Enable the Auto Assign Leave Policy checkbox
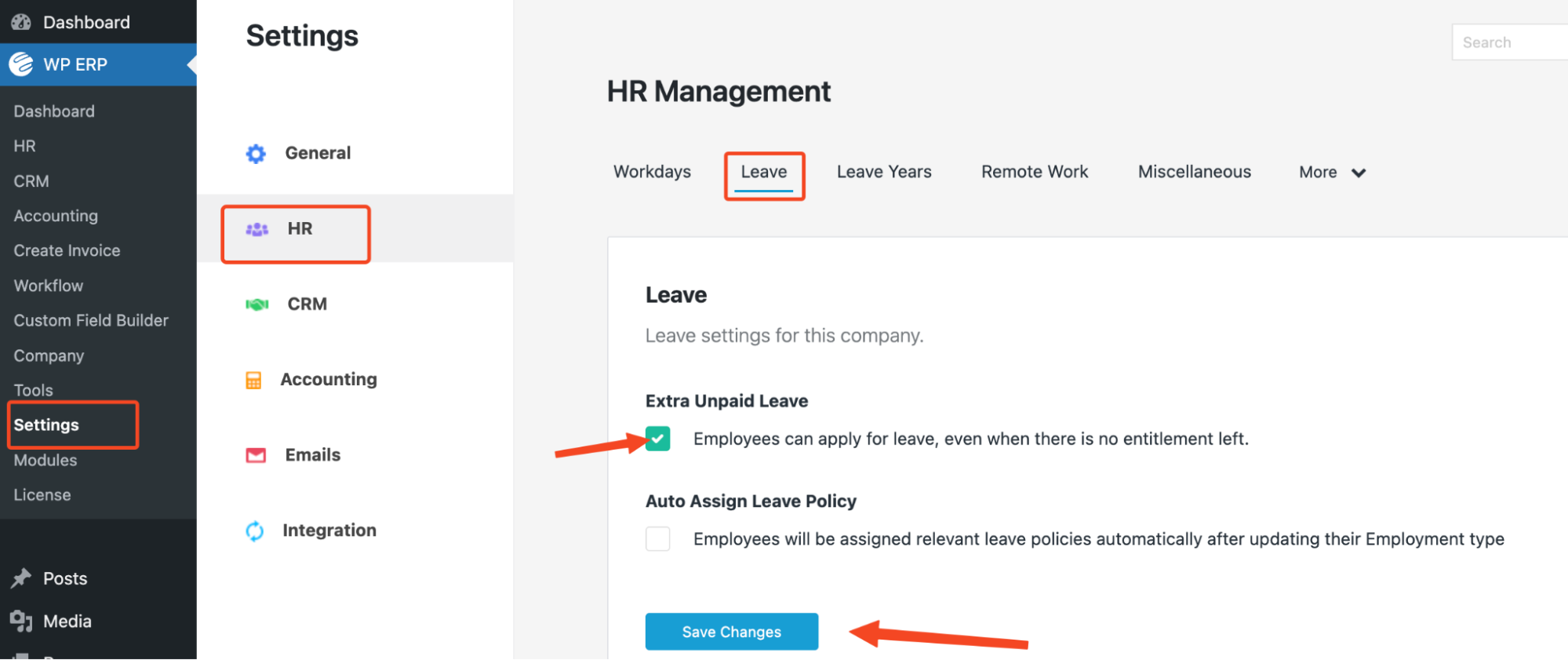This screenshot has height=660, width=1568. tap(658, 539)
